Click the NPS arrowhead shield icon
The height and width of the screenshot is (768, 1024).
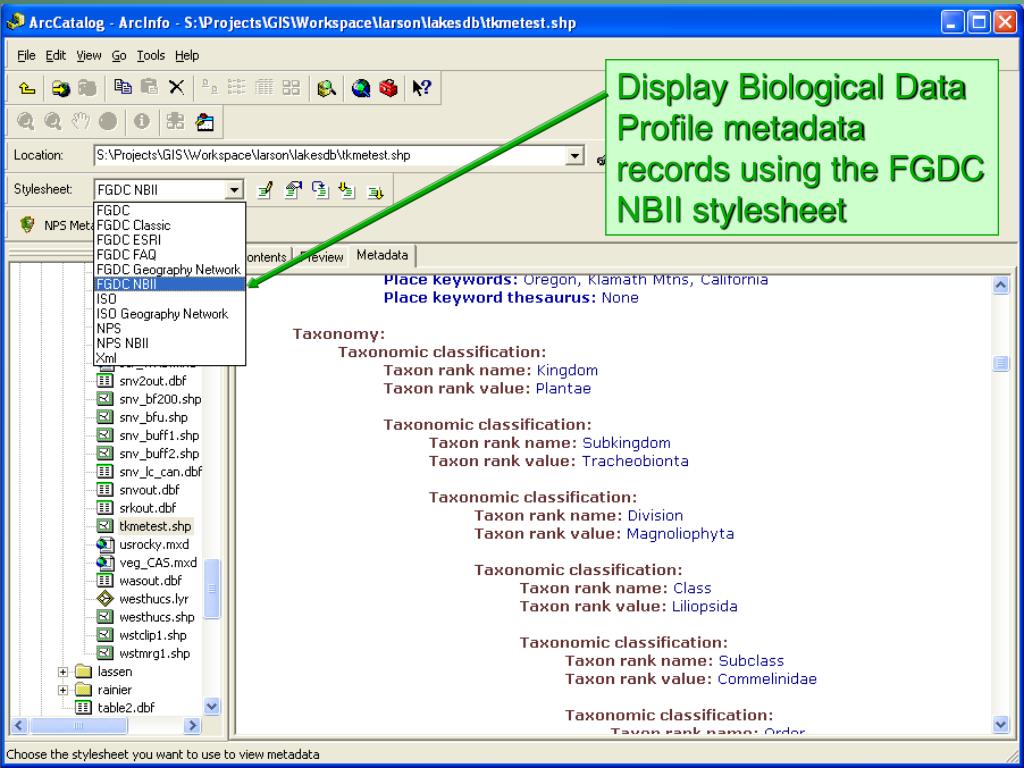coord(27,225)
